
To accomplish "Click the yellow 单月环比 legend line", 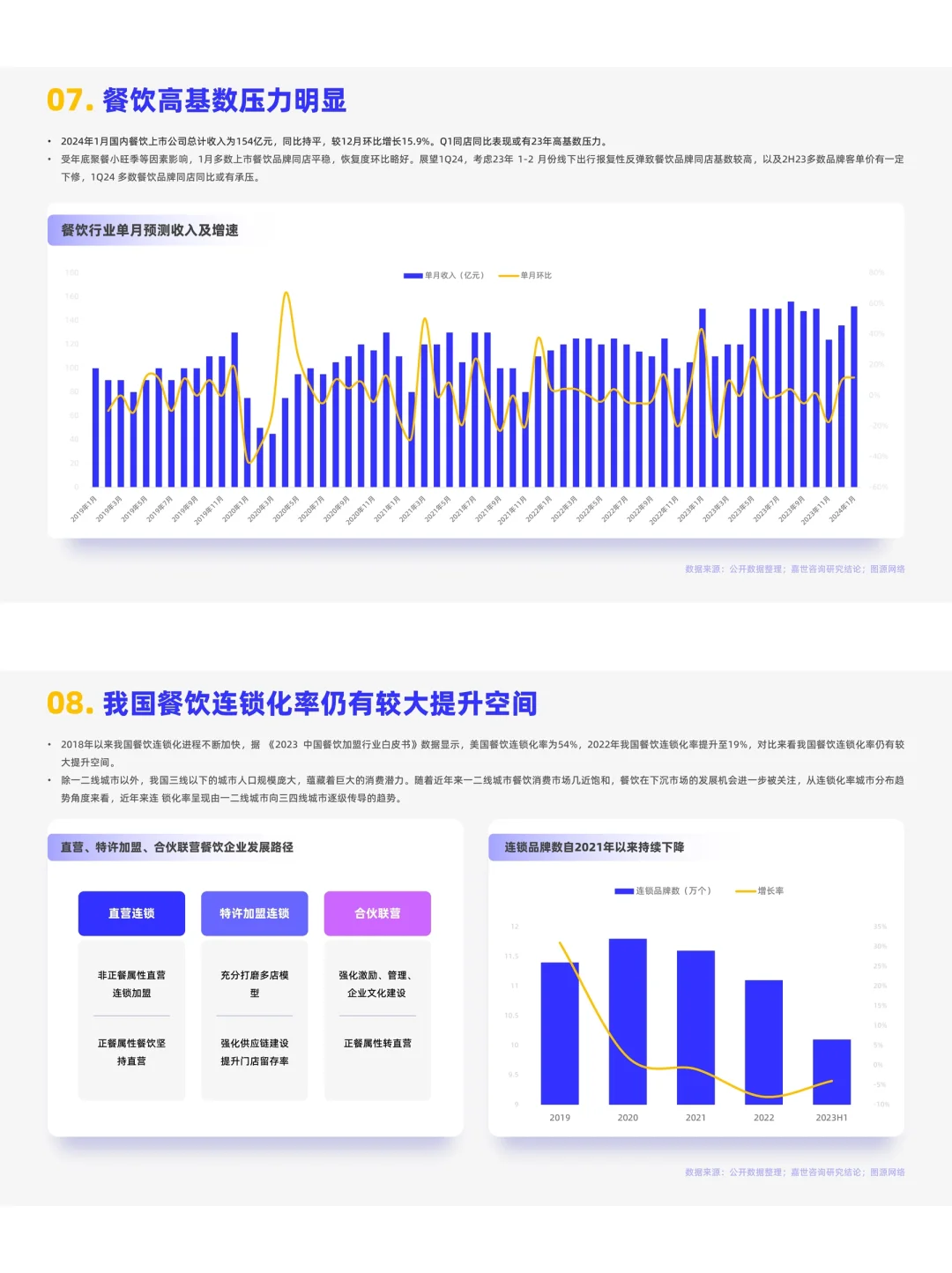I will [x=509, y=276].
